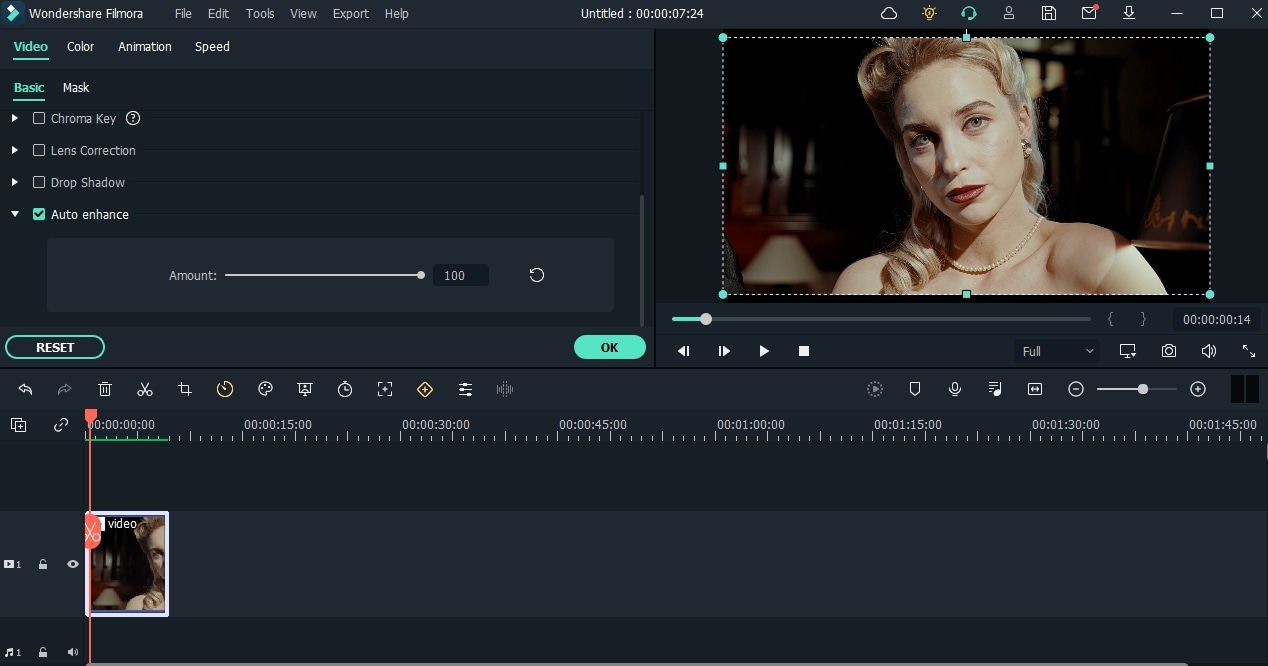Click zoom to fit timeline icon
This screenshot has height=666, width=1268.
pos(1035,389)
